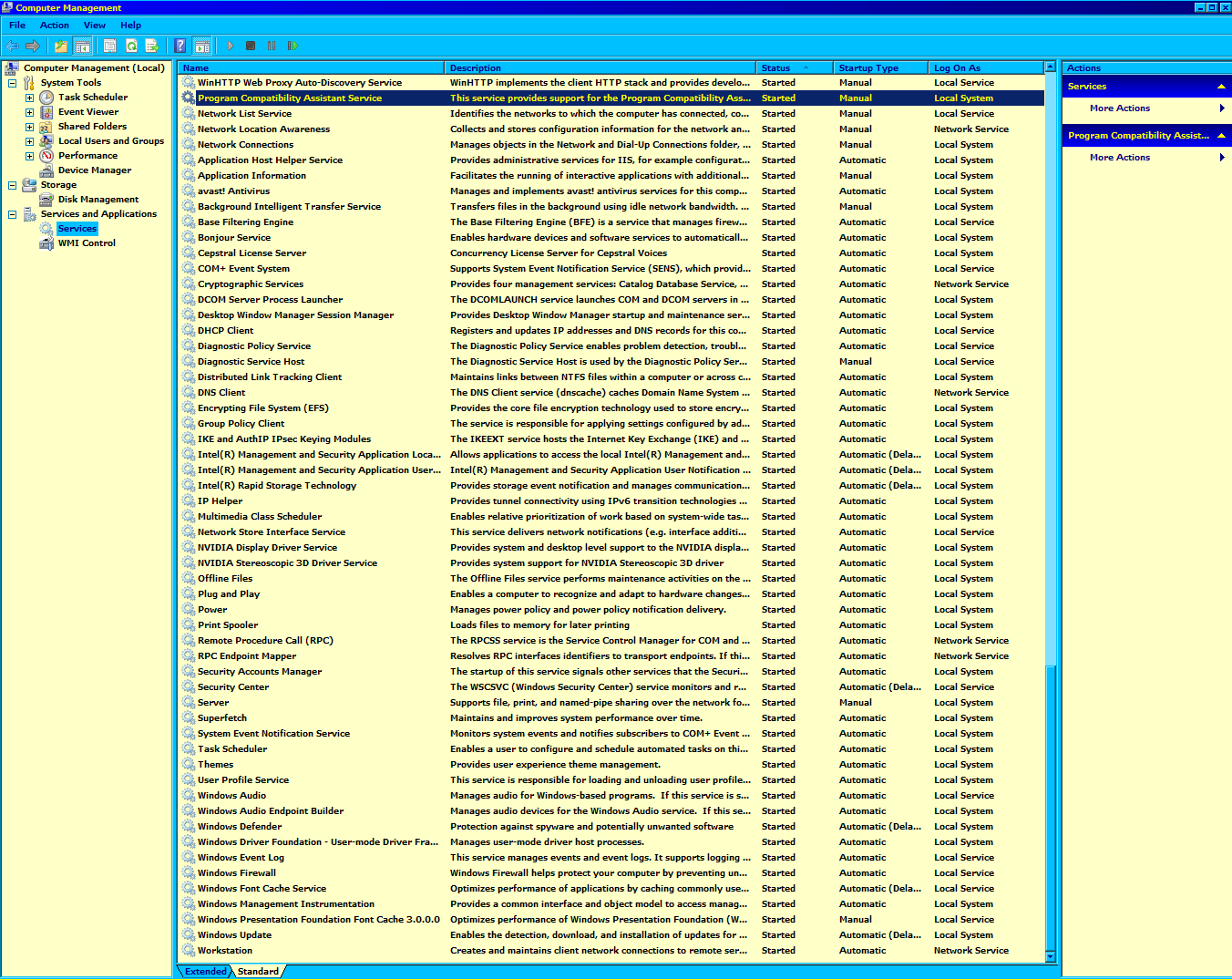This screenshot has height=980, width=1232.
Task: Click the Up One Level folder icon
Action: [61, 46]
